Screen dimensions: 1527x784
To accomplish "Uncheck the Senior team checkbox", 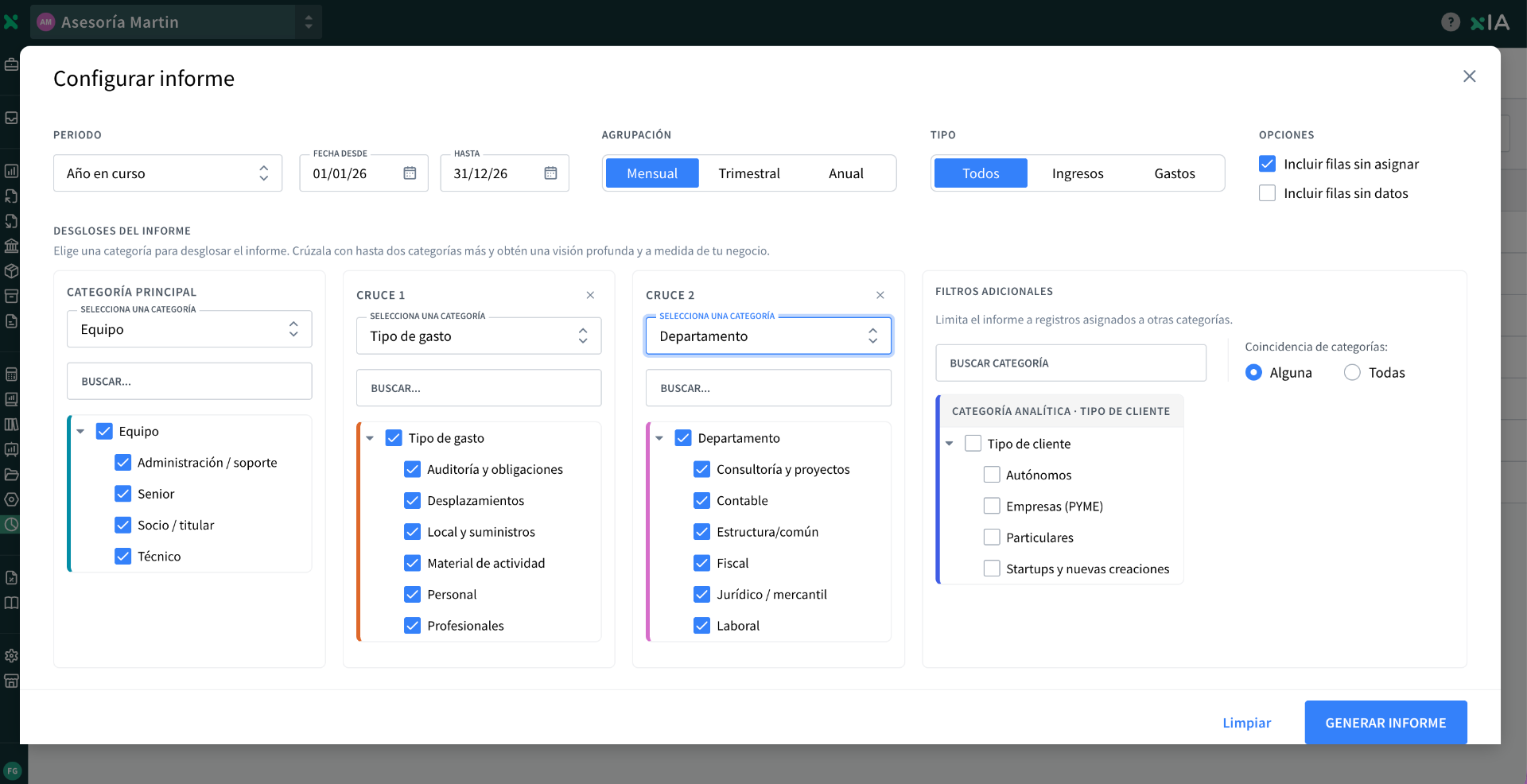I will click(x=123, y=494).
